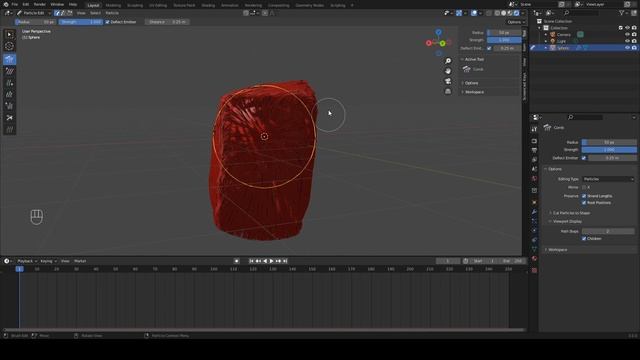This screenshot has width=640, height=360.
Task: Open the Particle menu in viewport header
Action: pyautogui.click(x=112, y=13)
